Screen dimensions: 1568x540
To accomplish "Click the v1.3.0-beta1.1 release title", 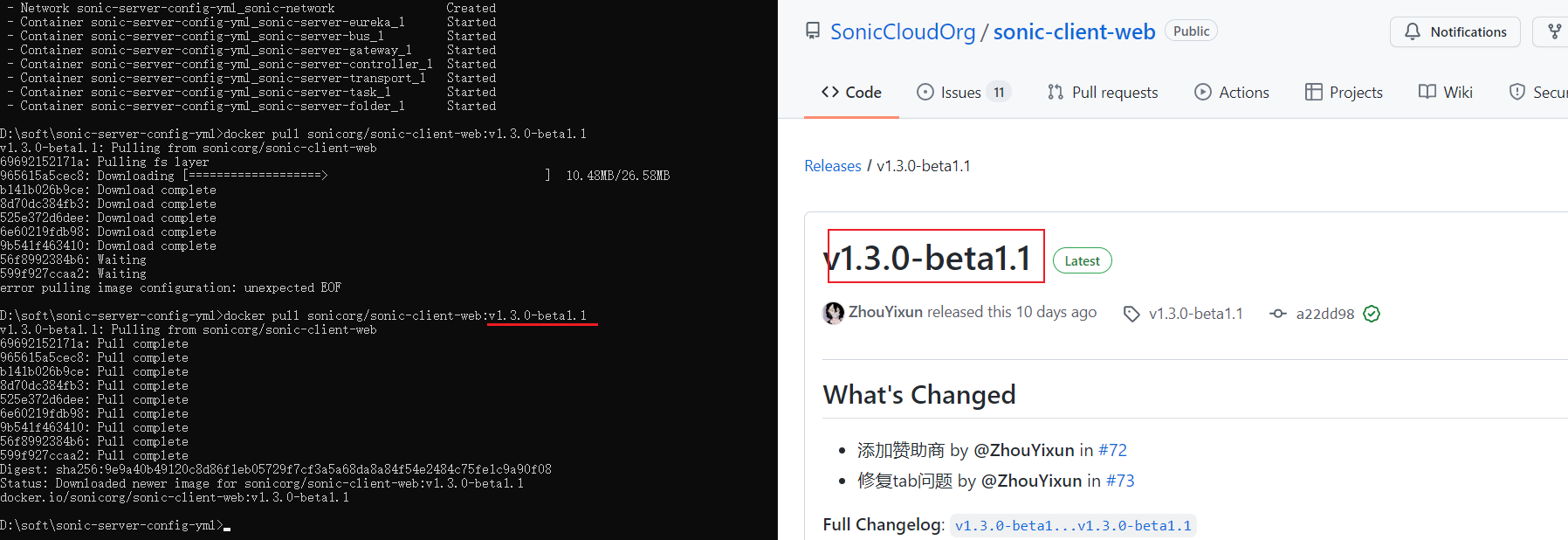I will coord(927,258).
